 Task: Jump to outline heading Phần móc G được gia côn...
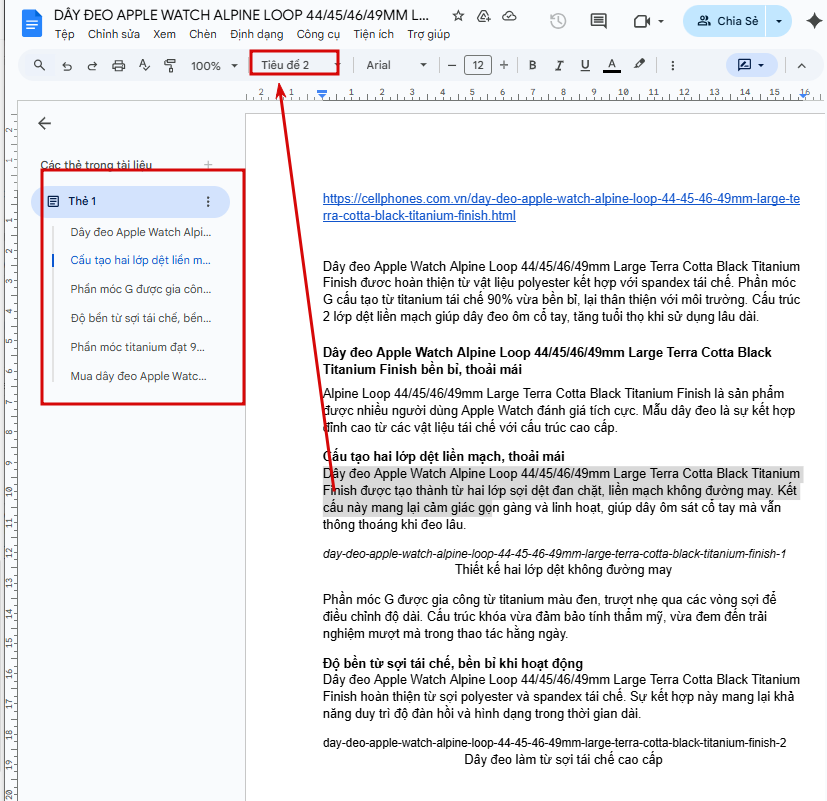click(x=140, y=289)
